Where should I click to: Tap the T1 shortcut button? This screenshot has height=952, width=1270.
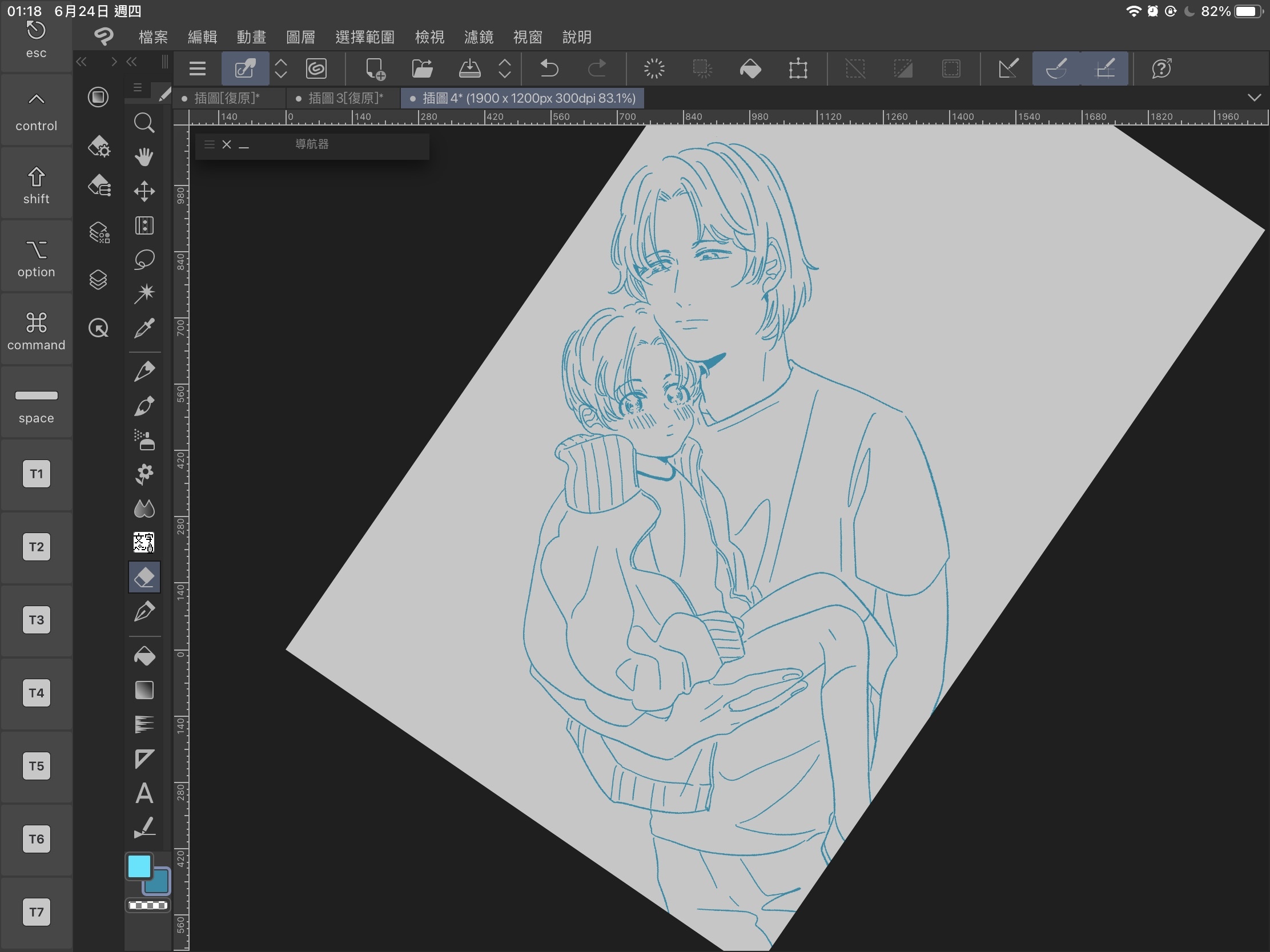click(x=36, y=473)
